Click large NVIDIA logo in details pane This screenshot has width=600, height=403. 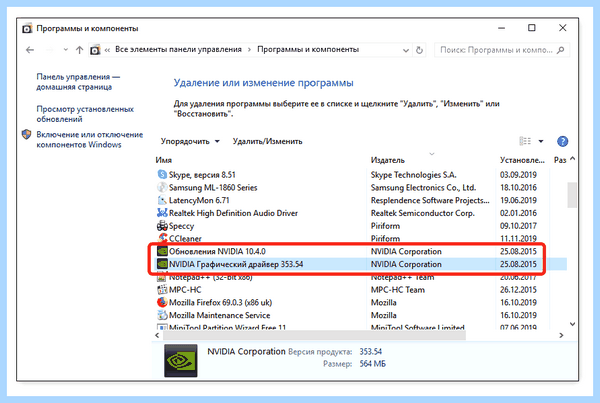pos(181,360)
